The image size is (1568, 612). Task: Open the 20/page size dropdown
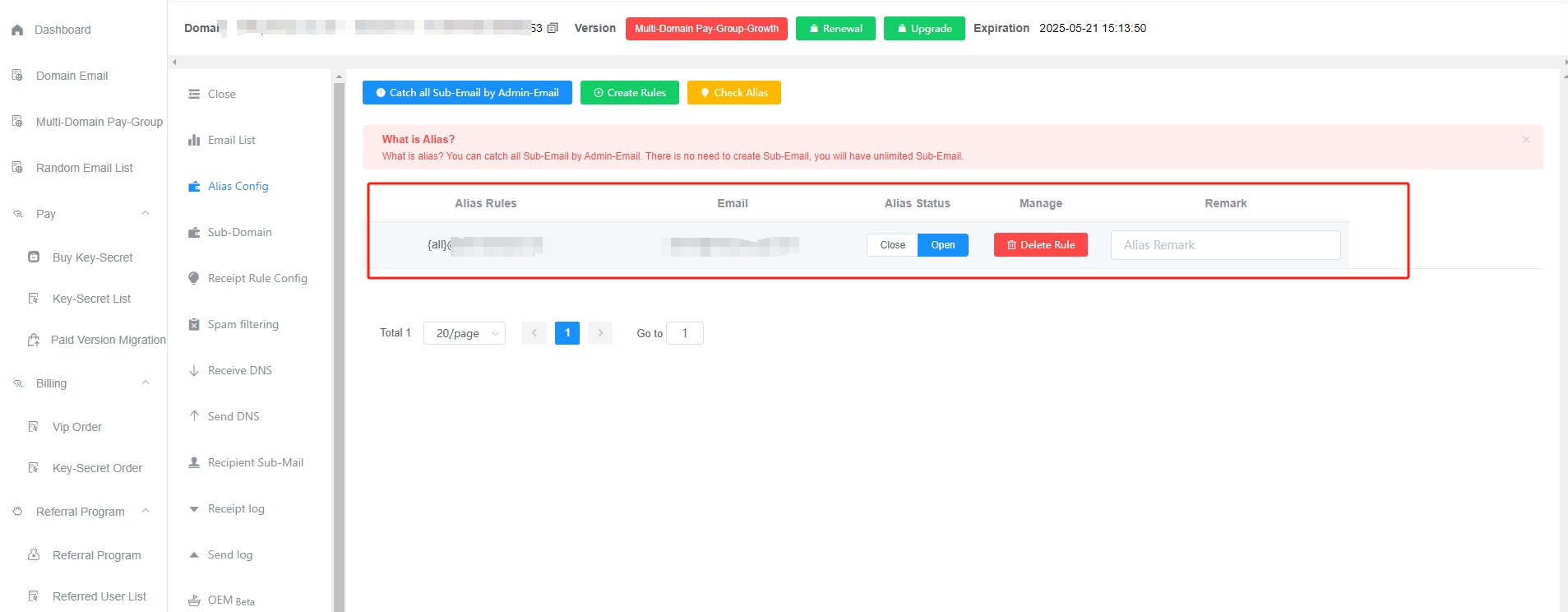click(465, 333)
